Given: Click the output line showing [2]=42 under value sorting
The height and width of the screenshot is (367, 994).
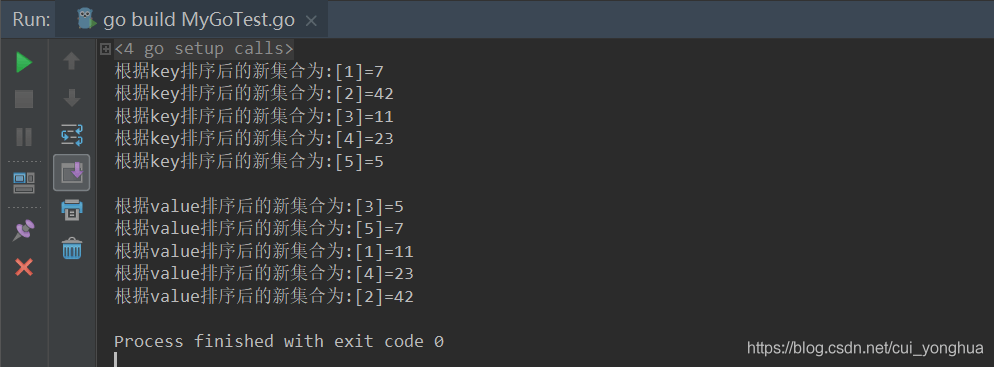Looking at the screenshot, I should 264,296.
